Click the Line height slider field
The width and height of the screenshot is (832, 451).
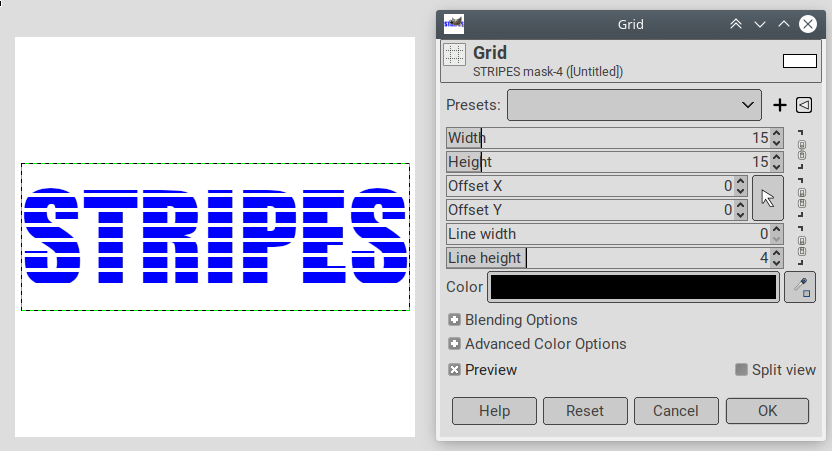point(609,258)
